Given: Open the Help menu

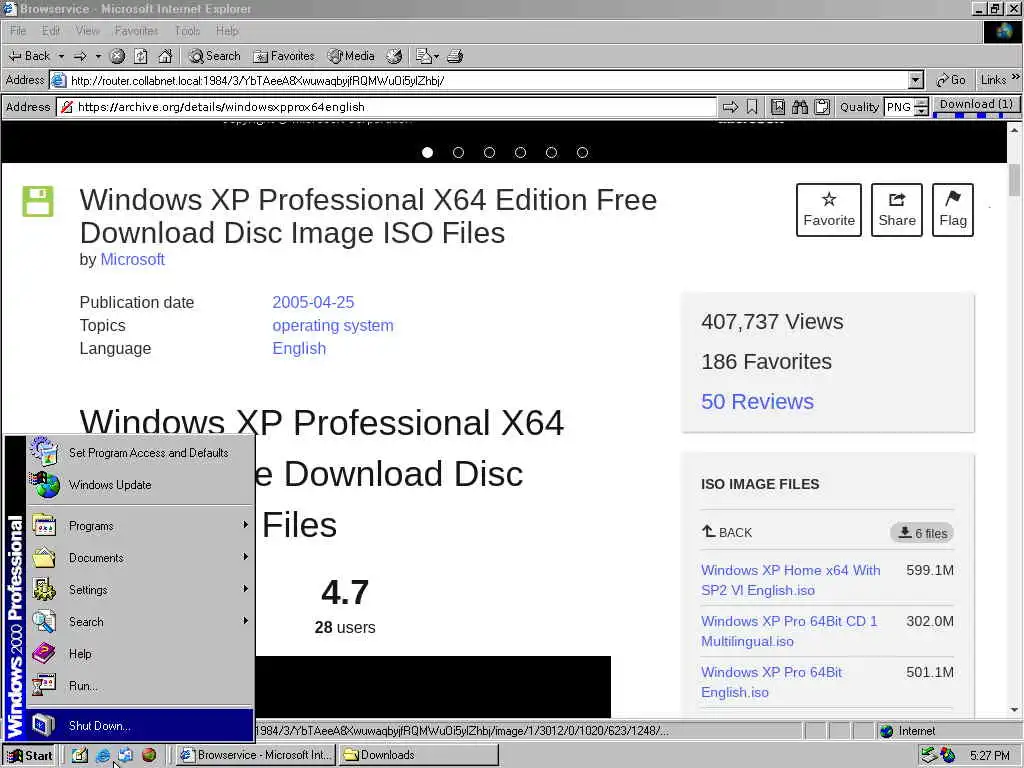Looking at the screenshot, I should [227, 31].
